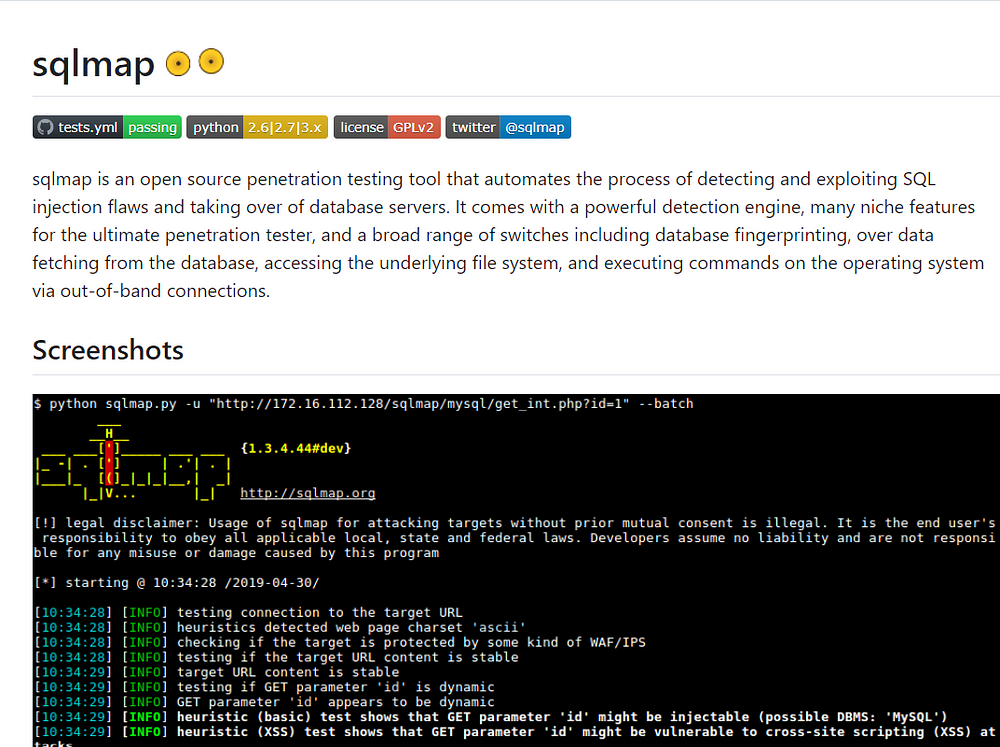1000x747 pixels.
Task: Click the first yellow emoji beside sqlmap title
Action: pyautogui.click(x=177, y=62)
